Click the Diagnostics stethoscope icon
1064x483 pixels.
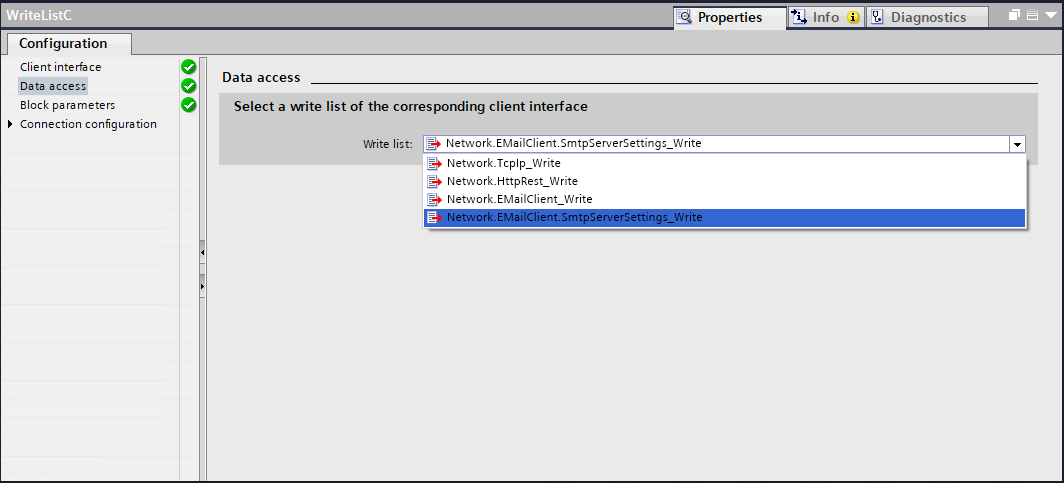(x=877, y=17)
